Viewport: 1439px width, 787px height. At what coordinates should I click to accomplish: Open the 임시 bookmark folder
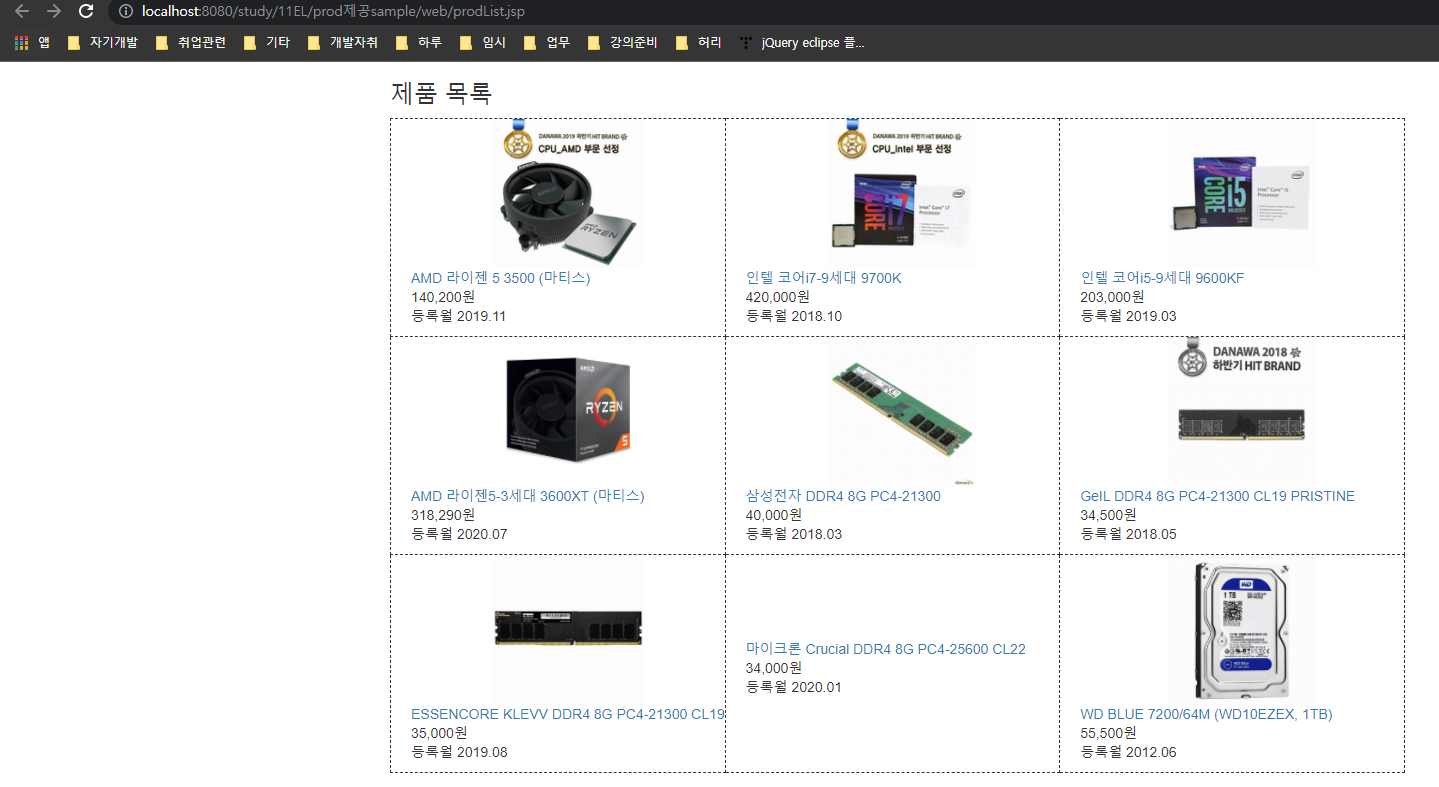pos(482,43)
